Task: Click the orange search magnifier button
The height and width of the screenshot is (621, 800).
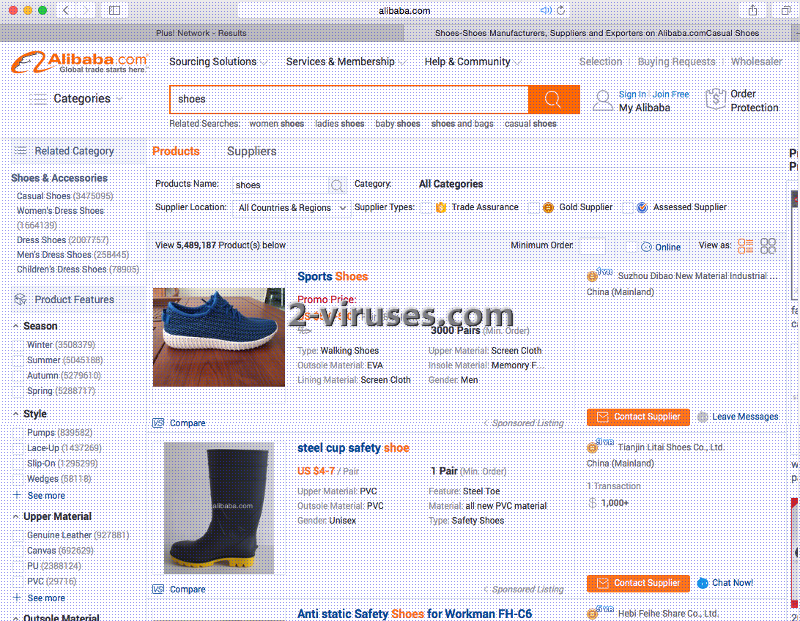Action: click(x=553, y=99)
